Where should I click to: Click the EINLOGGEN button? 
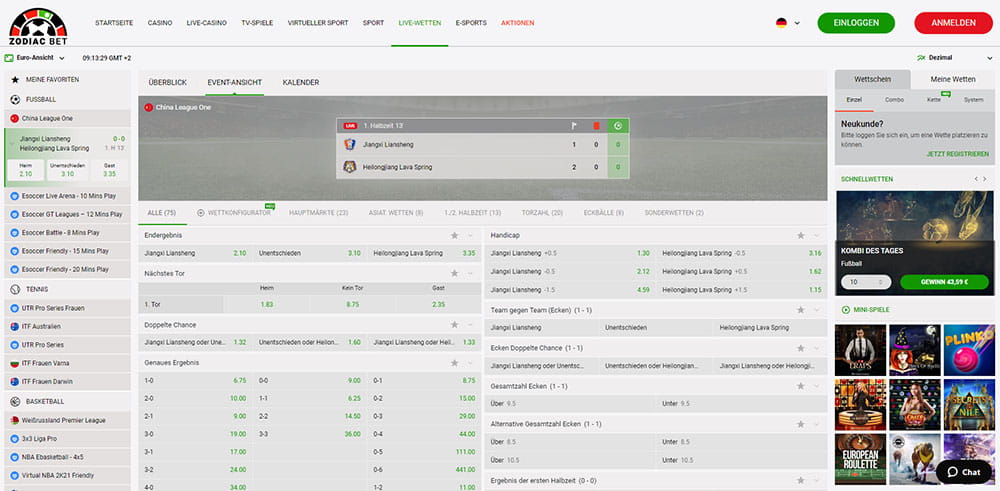coord(856,23)
